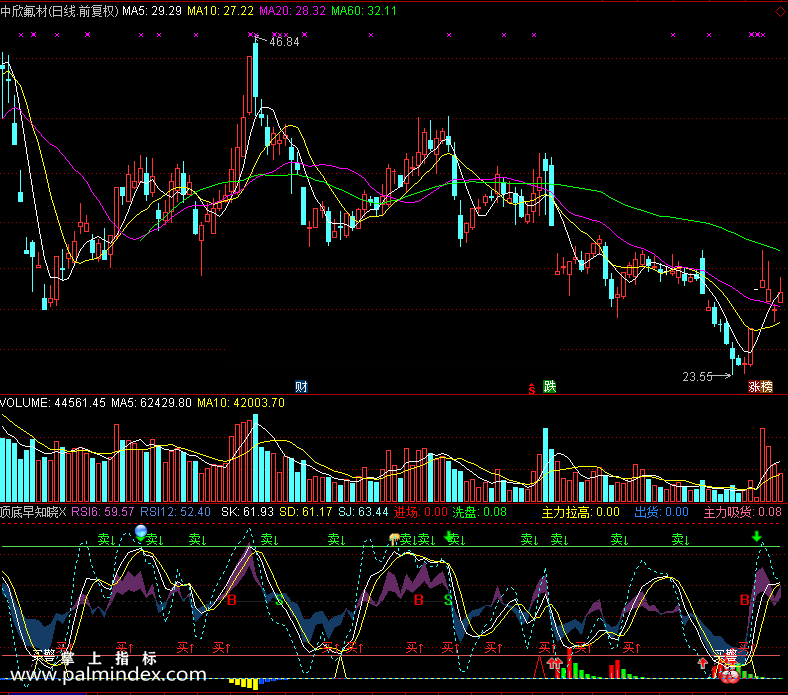This screenshot has height=695, width=788.
Task: Click the leftmost green S signal in indicator
Action: 279,600
